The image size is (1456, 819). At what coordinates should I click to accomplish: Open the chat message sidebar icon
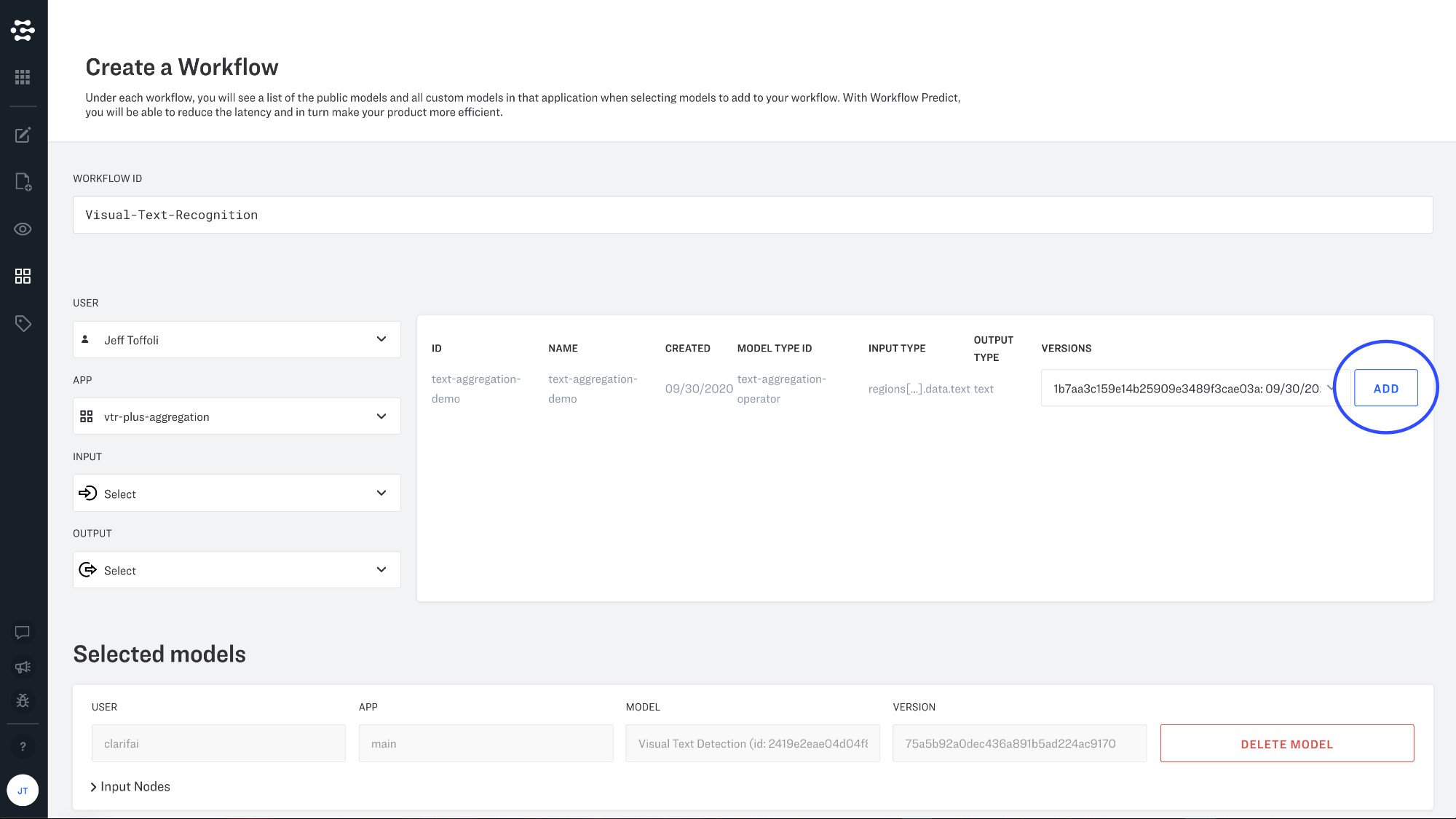(x=23, y=633)
